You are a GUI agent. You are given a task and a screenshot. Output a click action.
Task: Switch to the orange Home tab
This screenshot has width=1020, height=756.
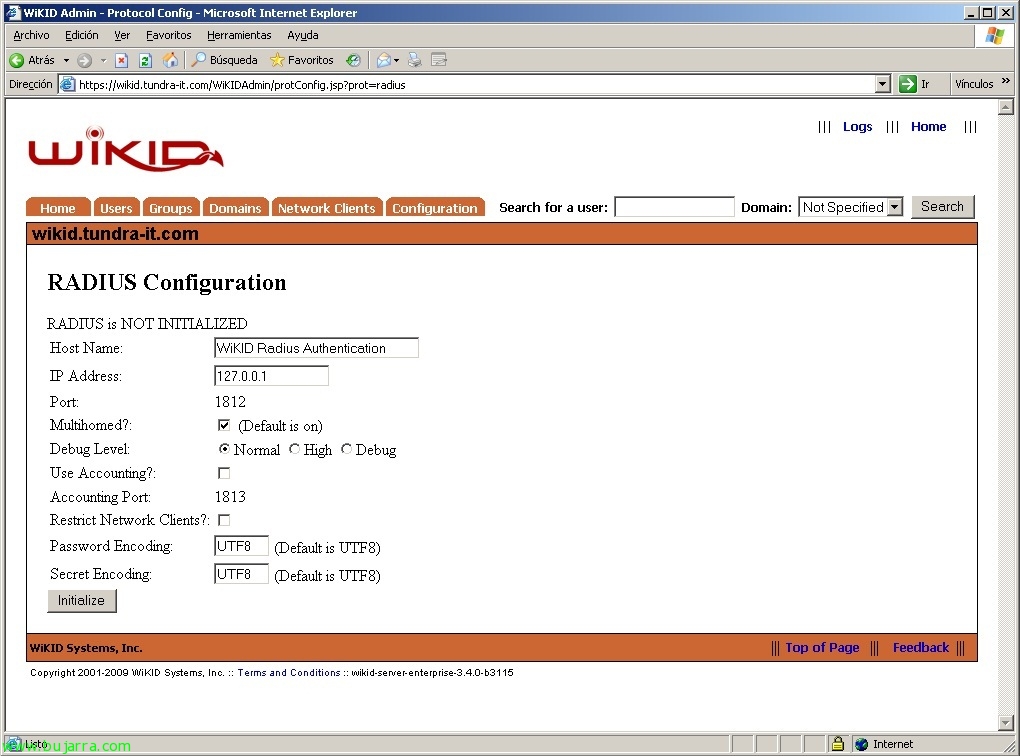[58, 208]
